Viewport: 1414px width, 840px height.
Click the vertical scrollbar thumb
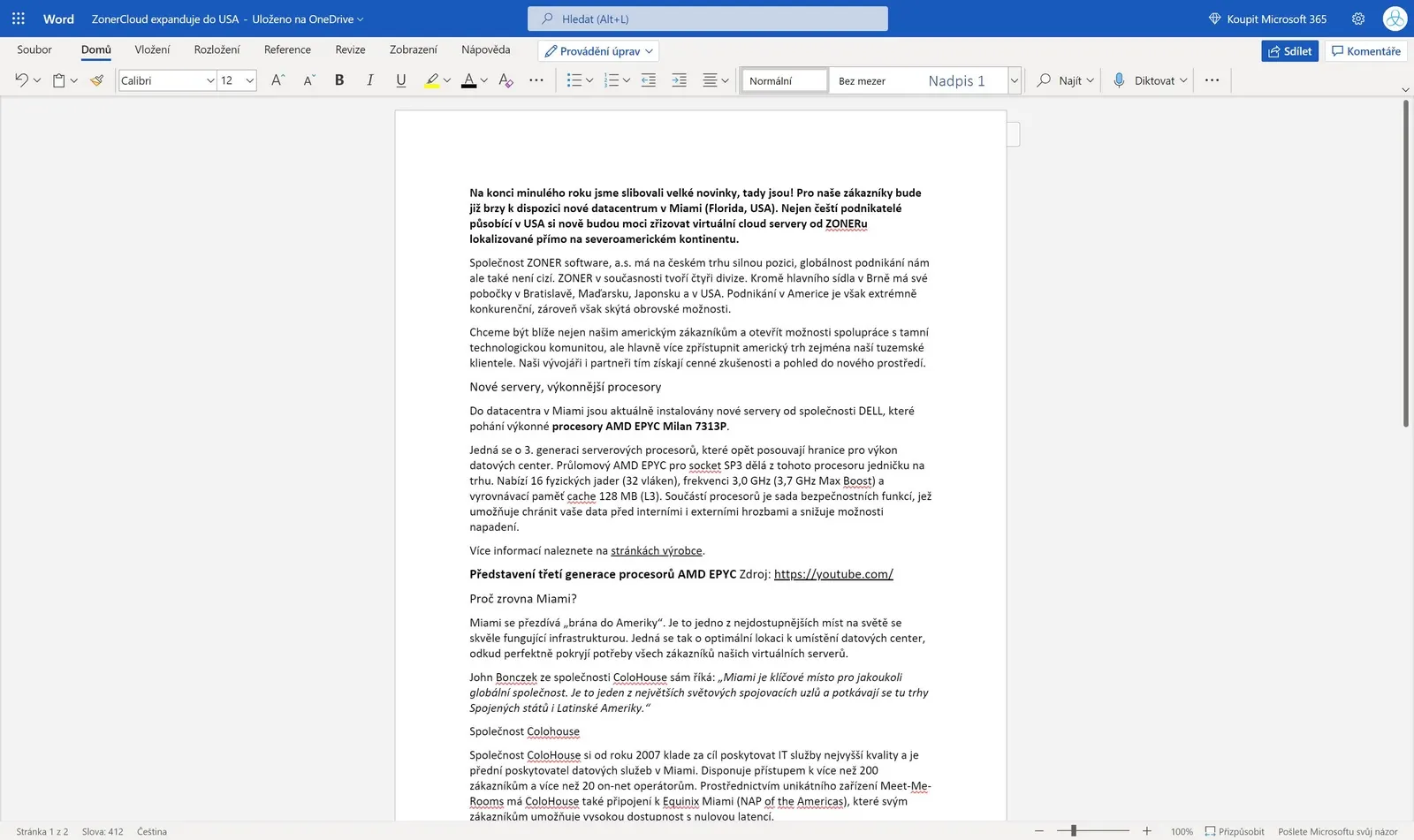(x=1406, y=264)
